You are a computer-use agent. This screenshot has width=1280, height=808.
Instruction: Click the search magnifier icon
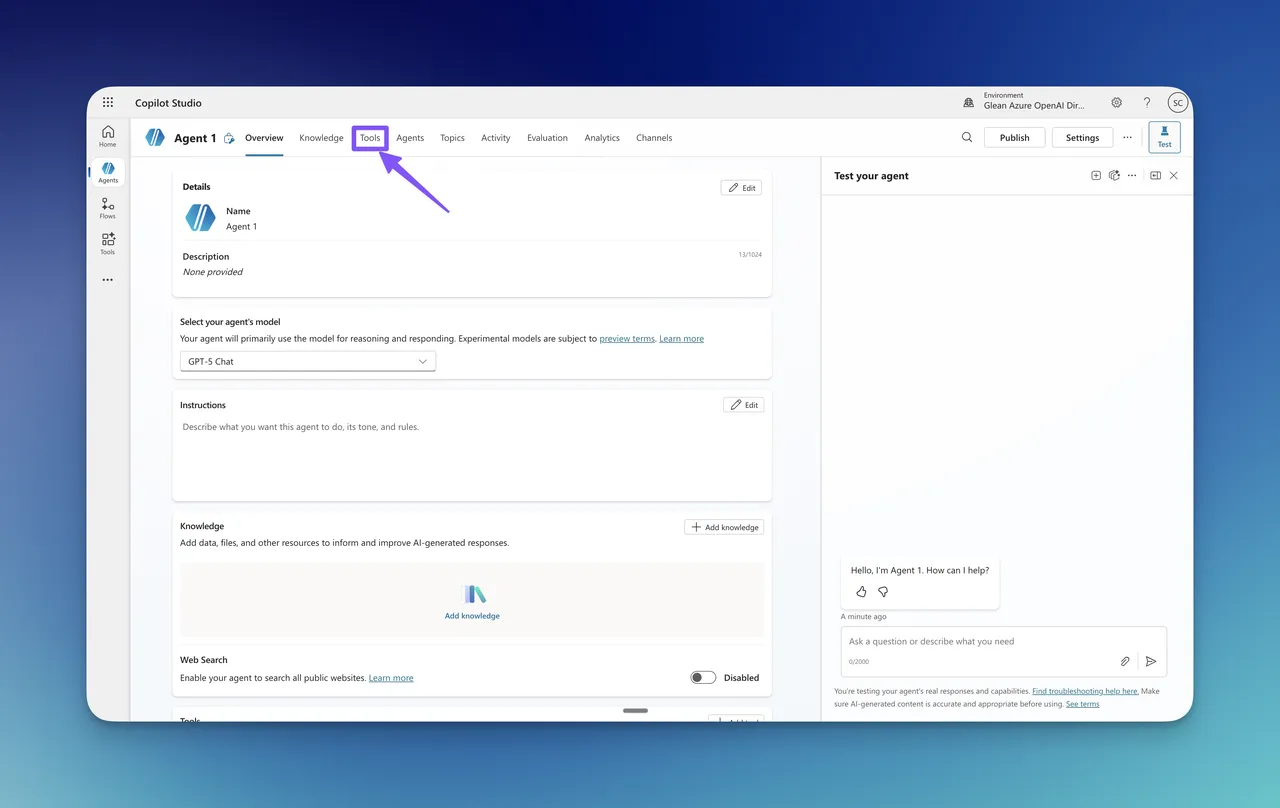tap(967, 138)
